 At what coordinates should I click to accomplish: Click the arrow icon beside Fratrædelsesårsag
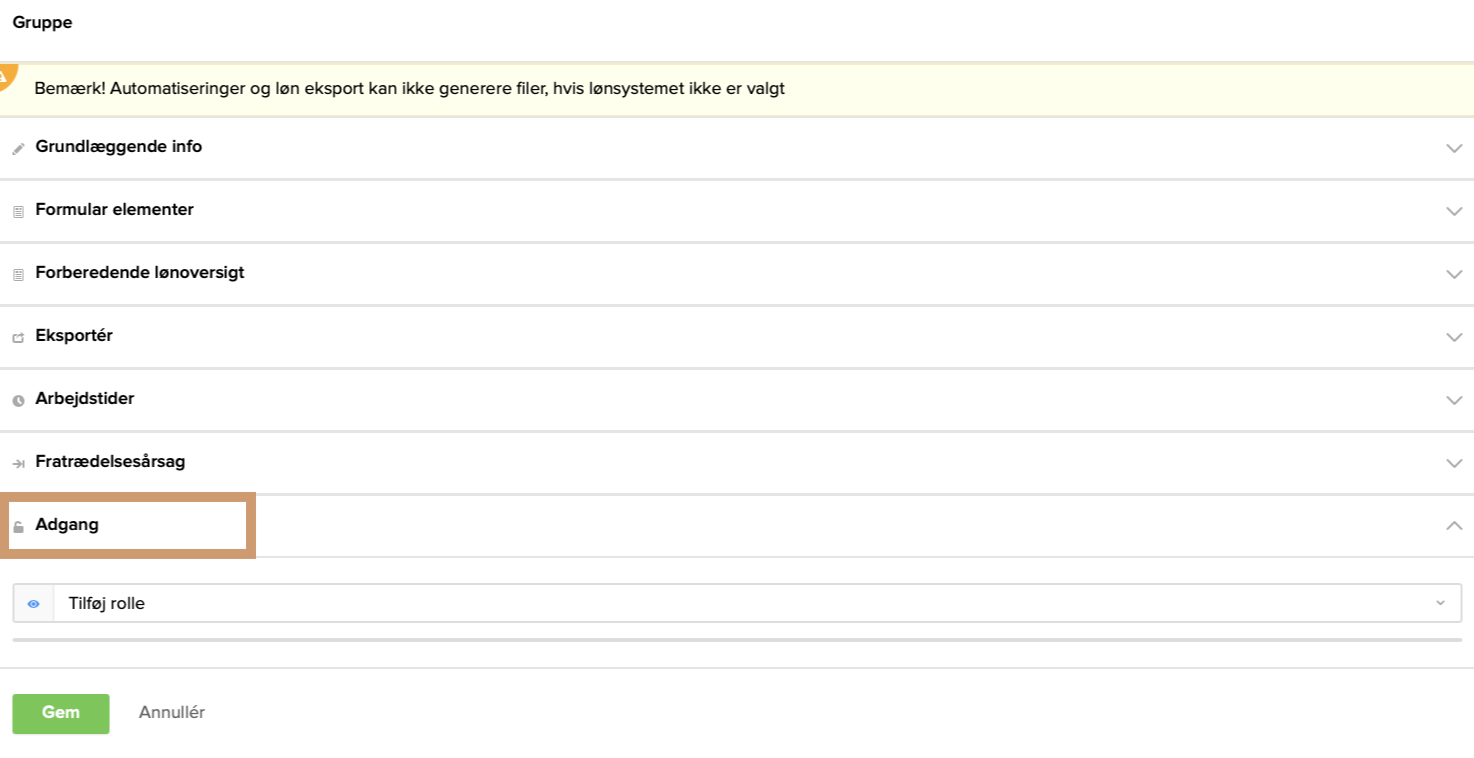[18, 464]
